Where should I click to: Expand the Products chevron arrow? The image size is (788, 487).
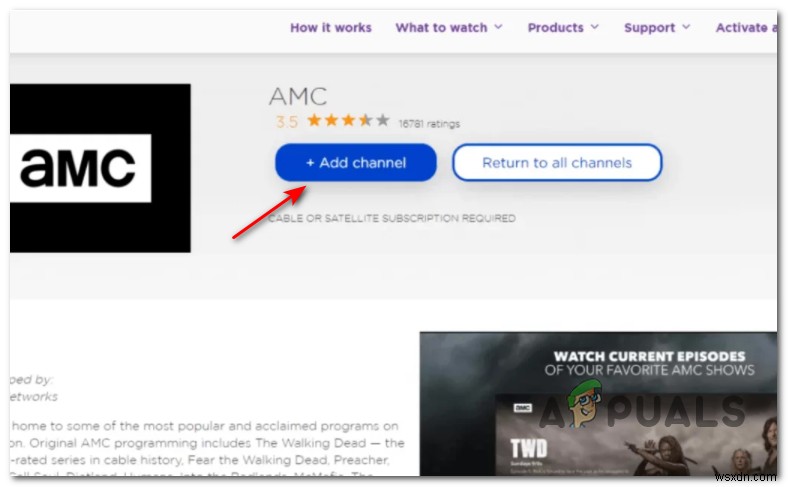pos(595,27)
